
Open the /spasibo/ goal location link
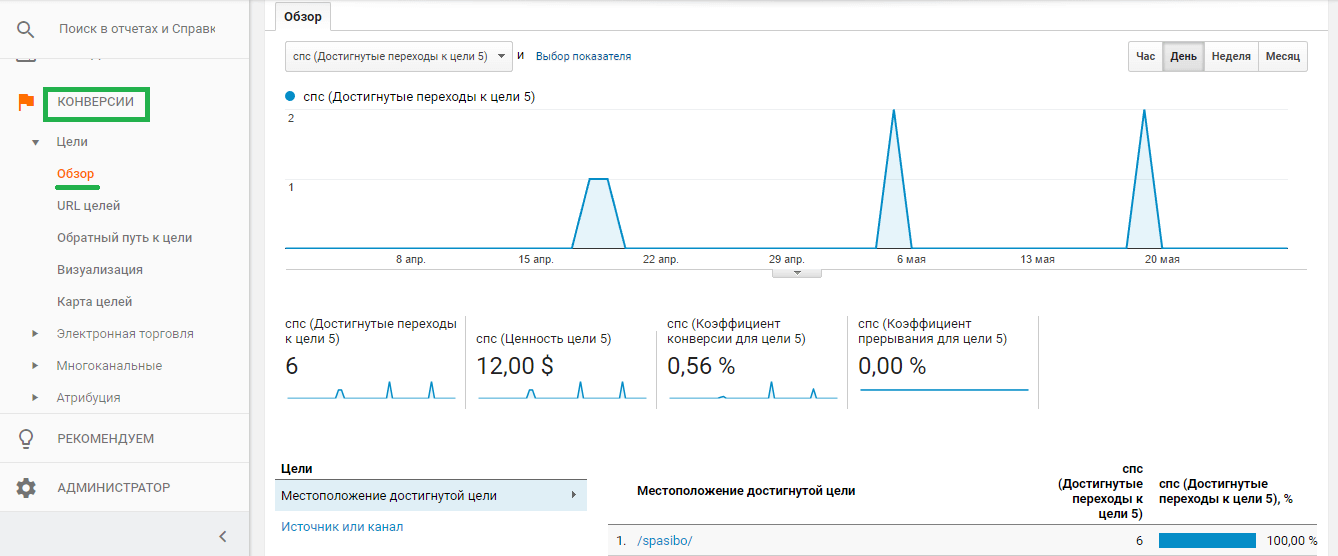pyautogui.click(x=664, y=541)
